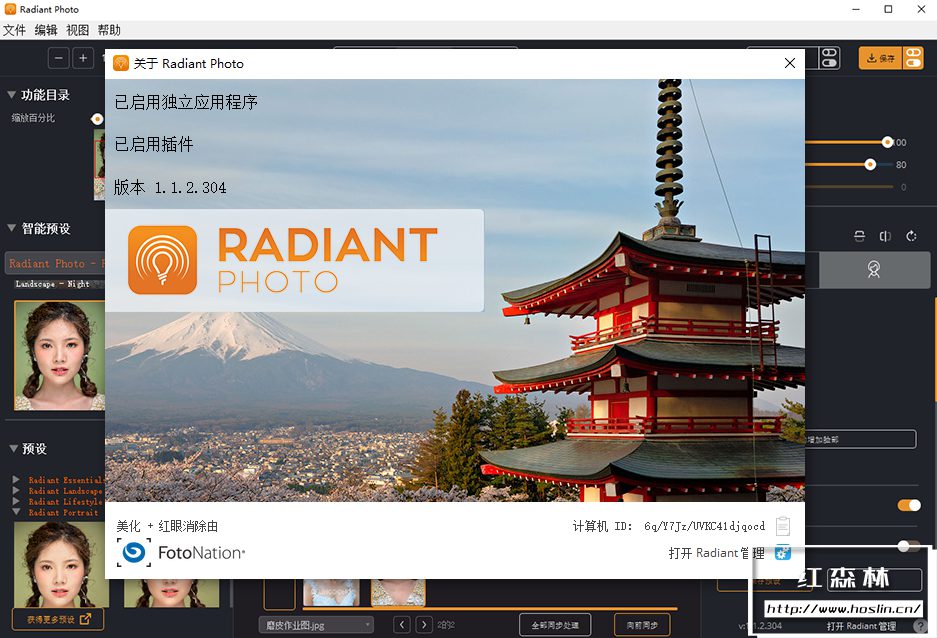The width and height of the screenshot is (937, 638).
Task: Click the flip horizontal mirror icon
Action: coord(885,236)
